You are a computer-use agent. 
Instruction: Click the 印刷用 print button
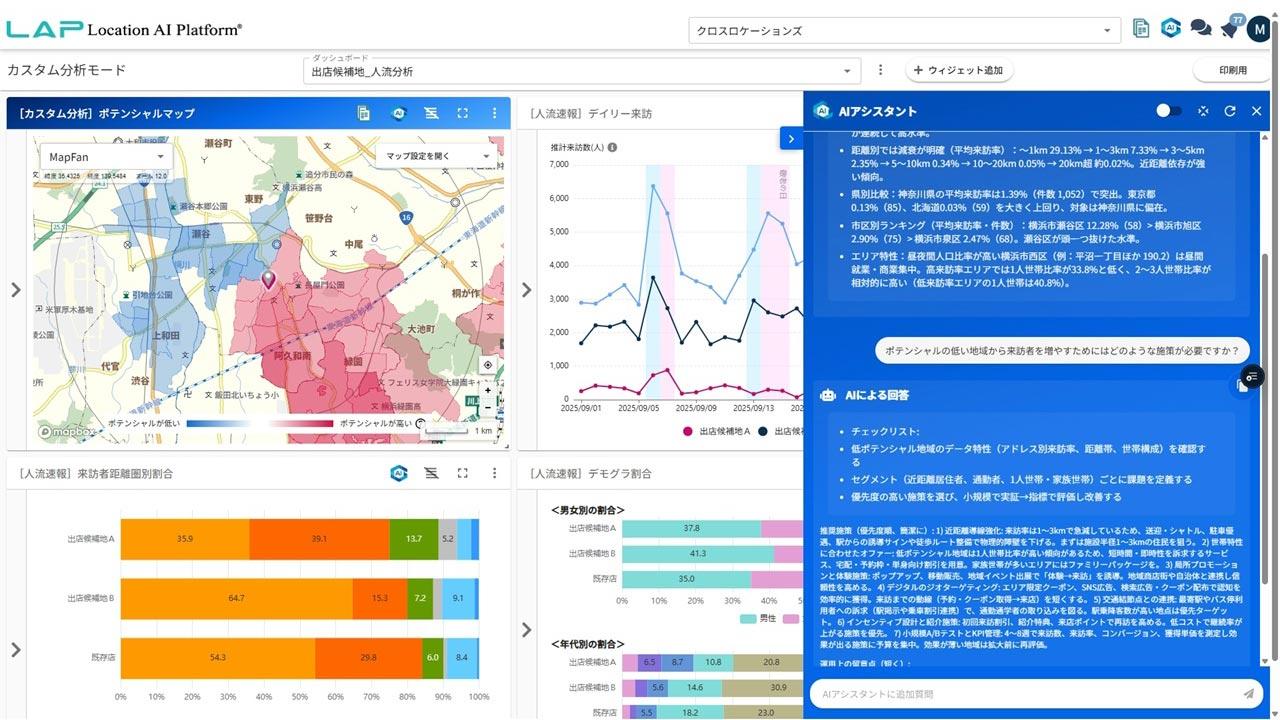point(1232,70)
